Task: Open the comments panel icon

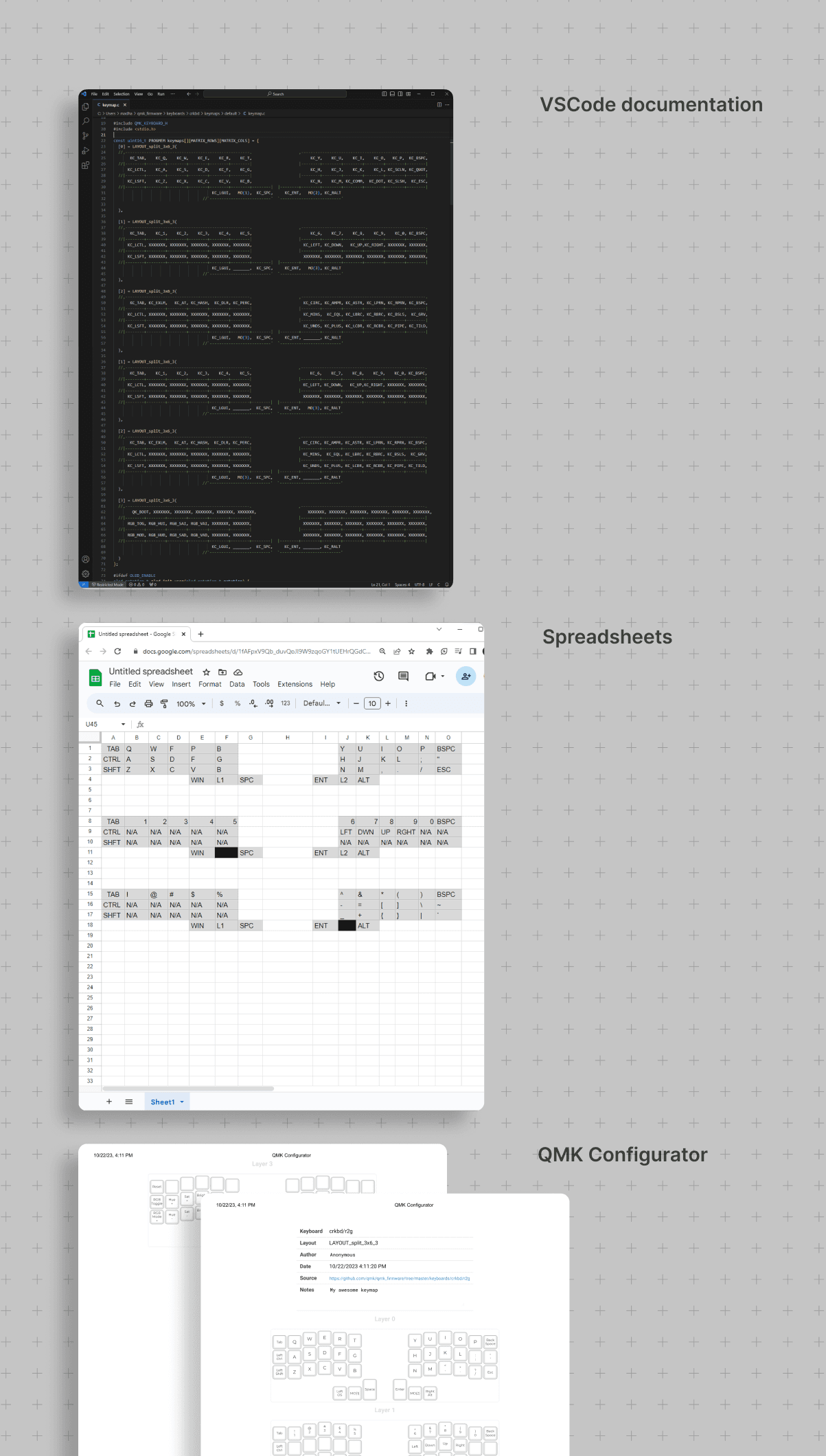Action: 403,676
